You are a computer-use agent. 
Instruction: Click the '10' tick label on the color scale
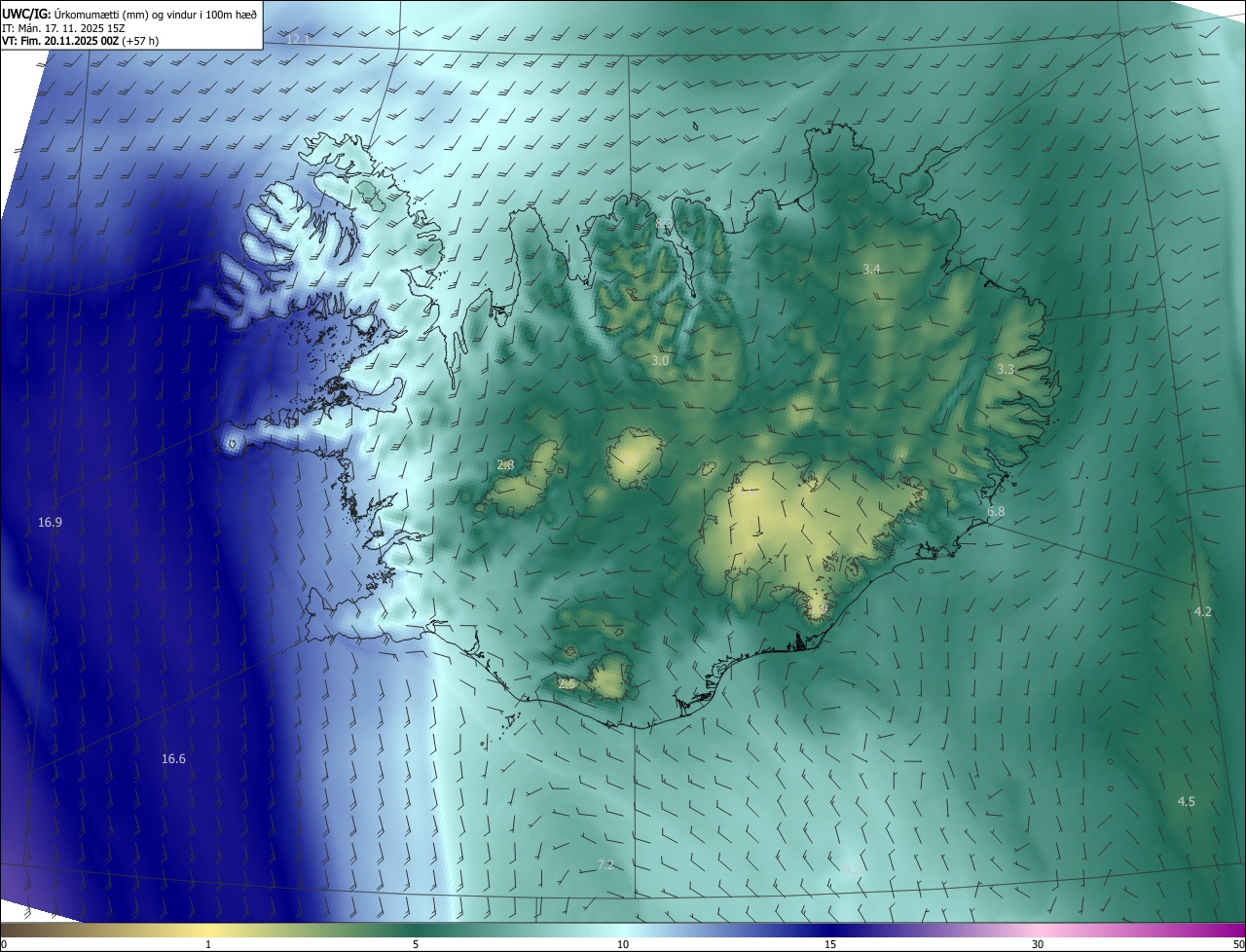pos(623,944)
